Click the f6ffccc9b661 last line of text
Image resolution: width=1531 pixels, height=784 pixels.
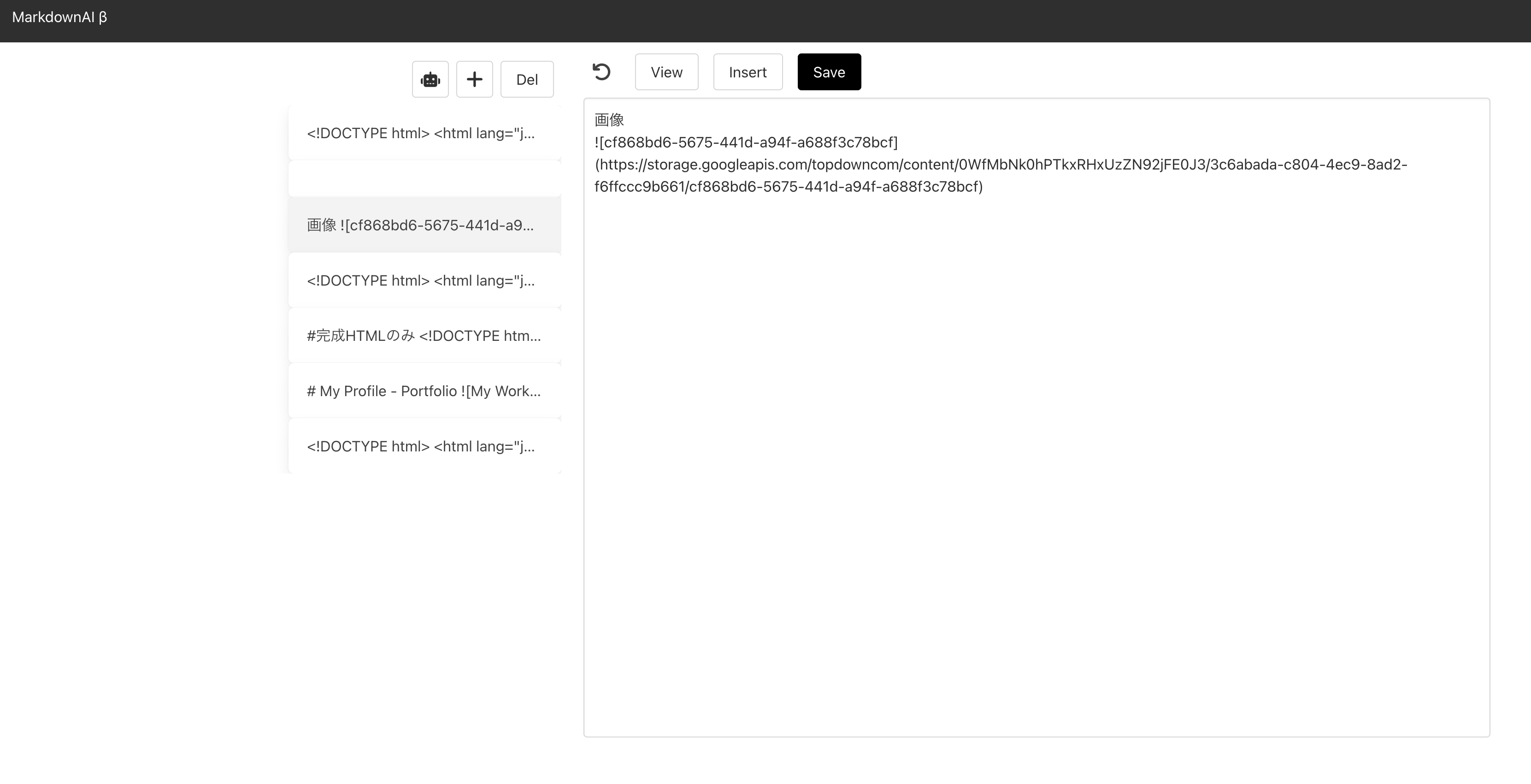click(x=788, y=187)
